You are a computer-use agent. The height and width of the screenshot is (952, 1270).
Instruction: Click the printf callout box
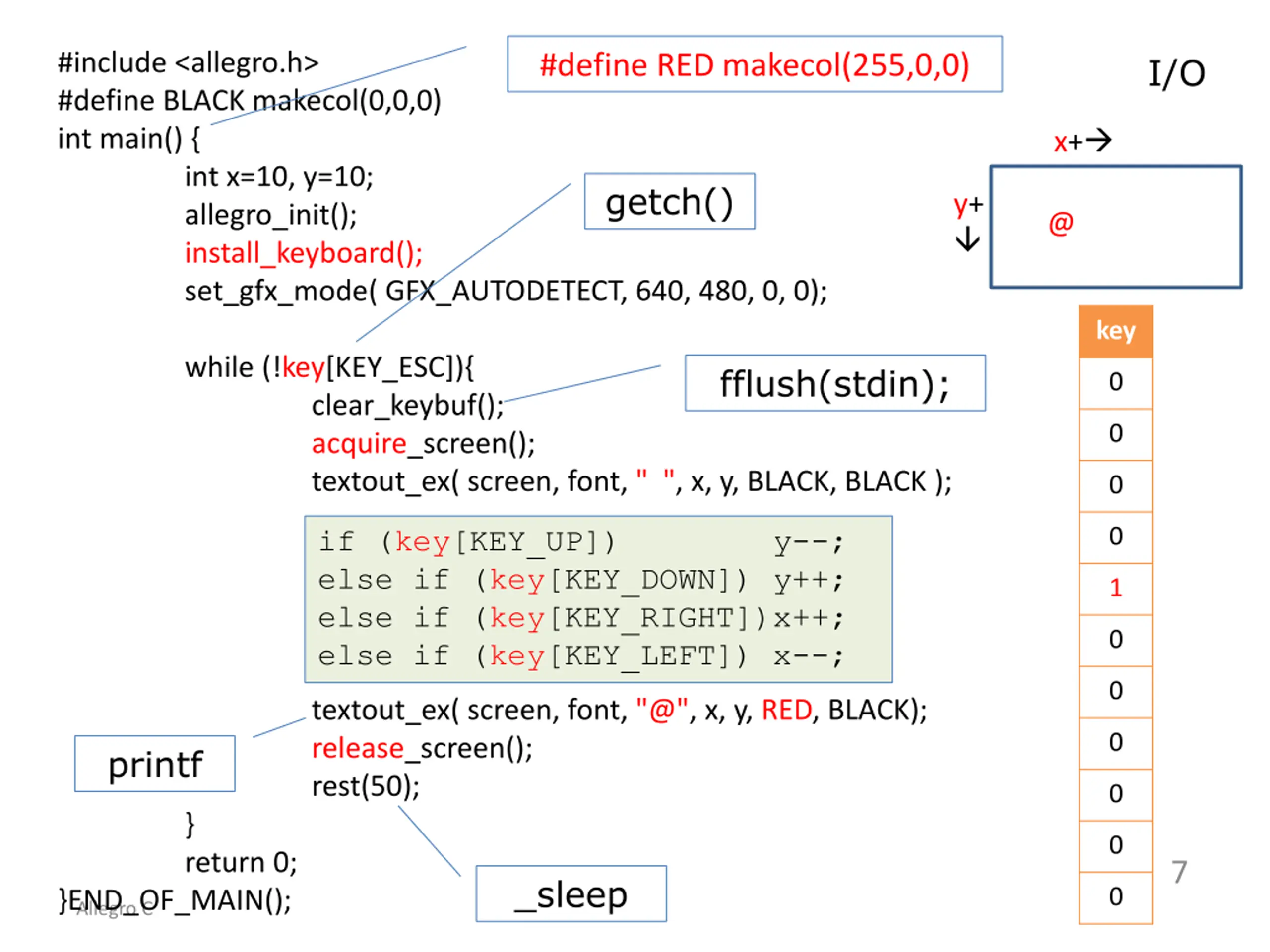tap(155, 764)
